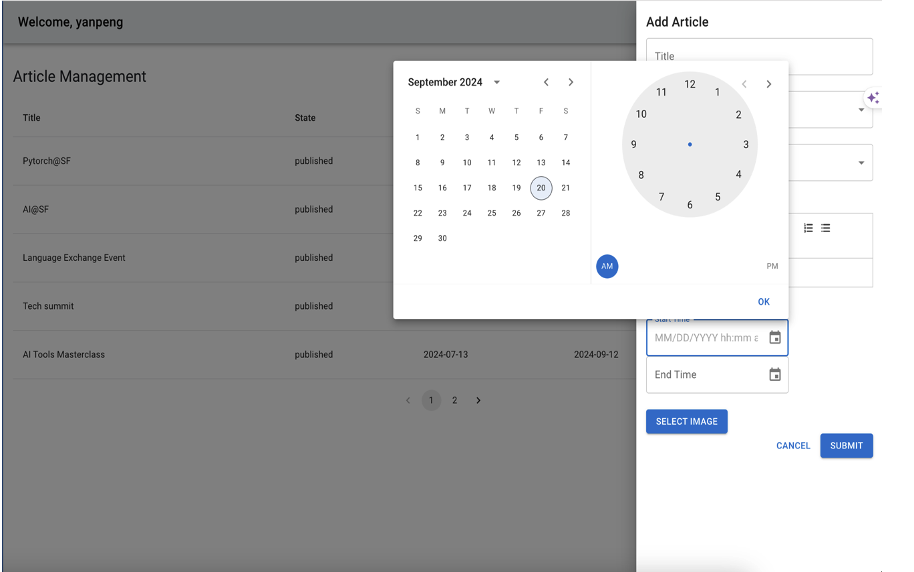Click the Title input field
The image size is (914, 572).
(758, 56)
